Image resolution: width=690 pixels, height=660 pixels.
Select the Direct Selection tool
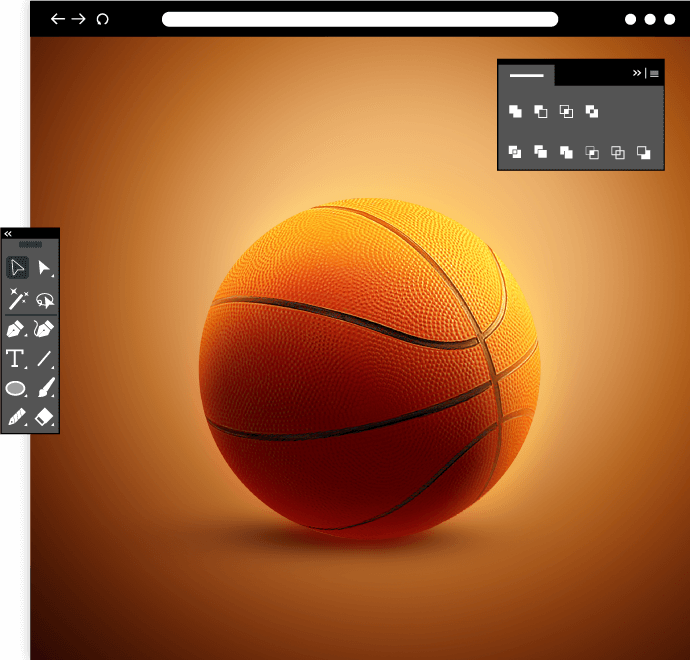(x=44, y=267)
